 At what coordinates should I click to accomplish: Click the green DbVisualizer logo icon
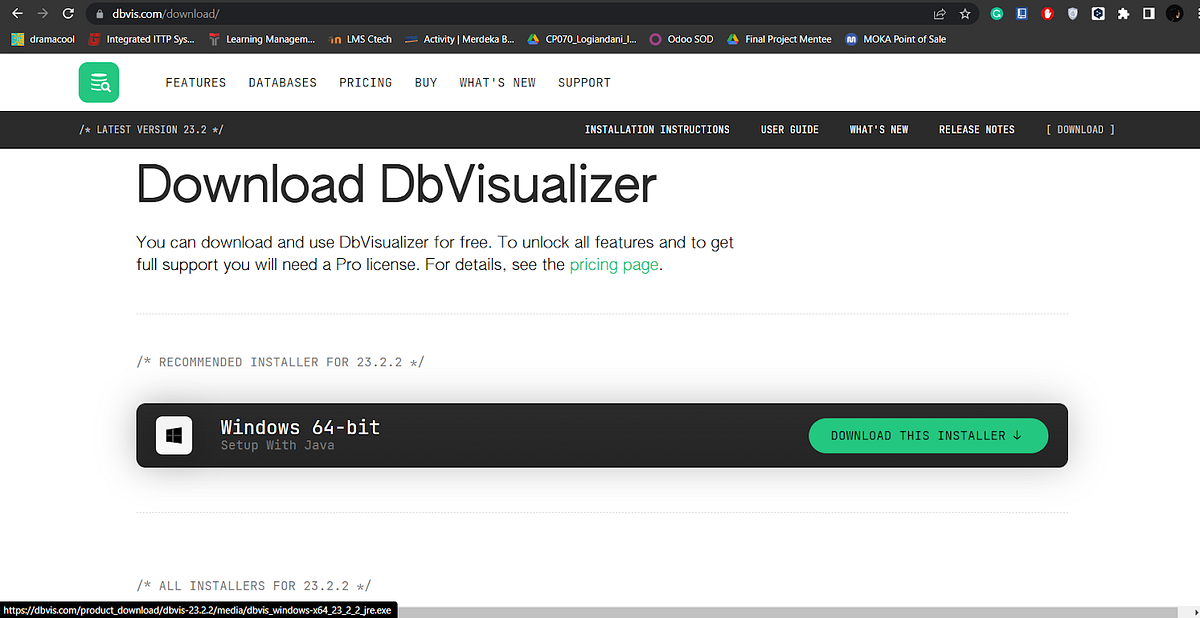coord(98,82)
